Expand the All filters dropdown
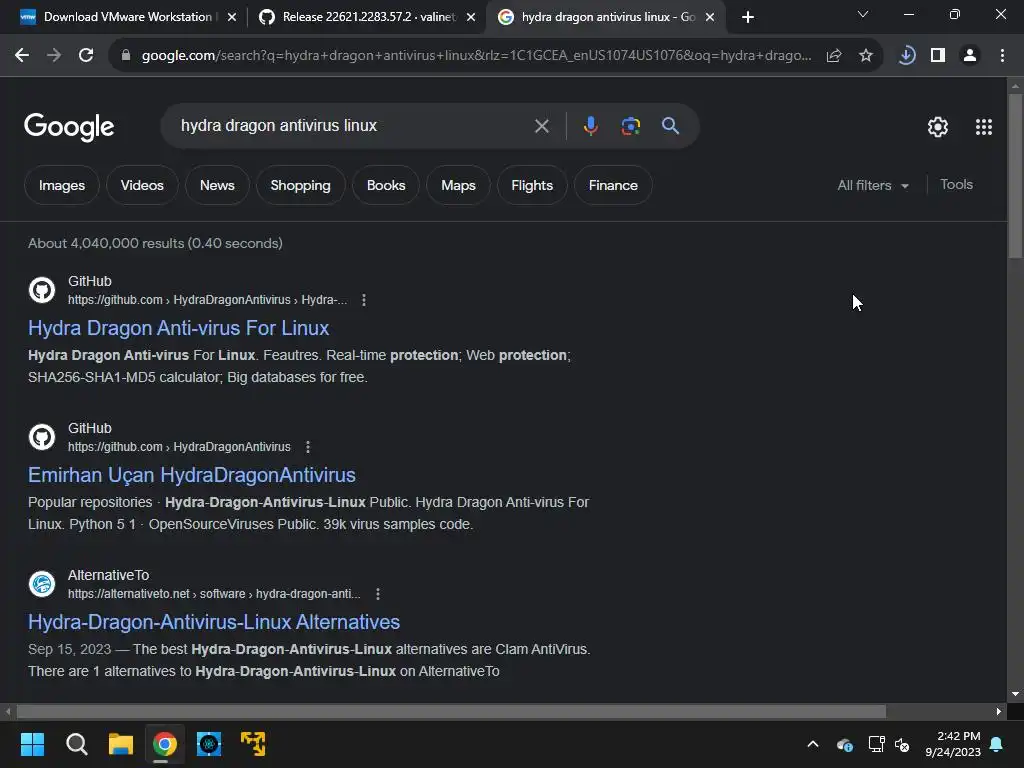 pyautogui.click(x=873, y=185)
